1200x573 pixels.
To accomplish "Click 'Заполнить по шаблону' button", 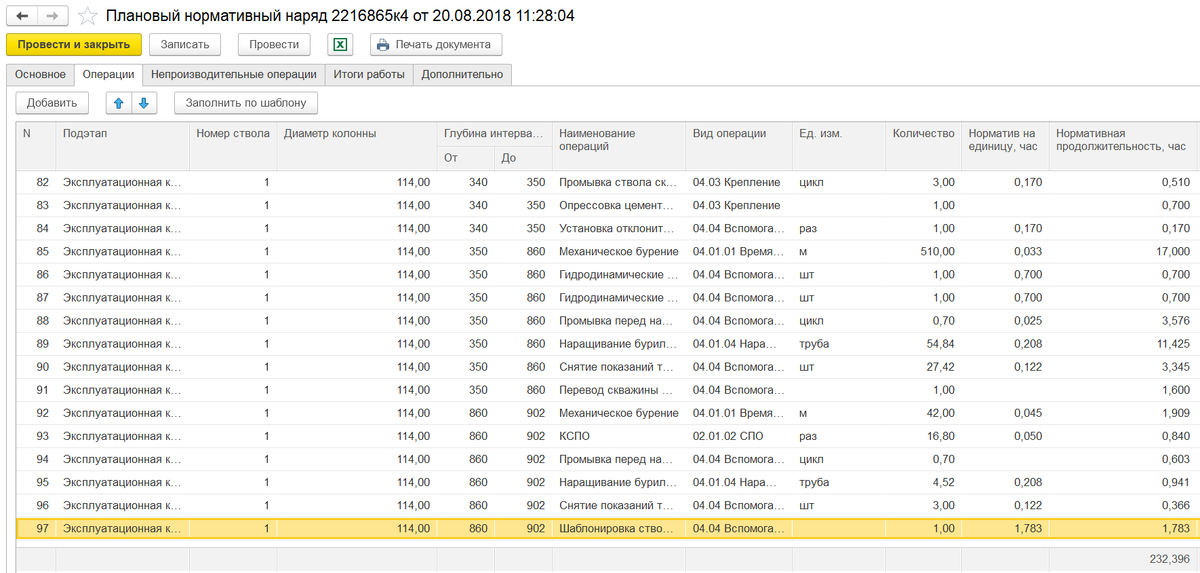I will [246, 102].
